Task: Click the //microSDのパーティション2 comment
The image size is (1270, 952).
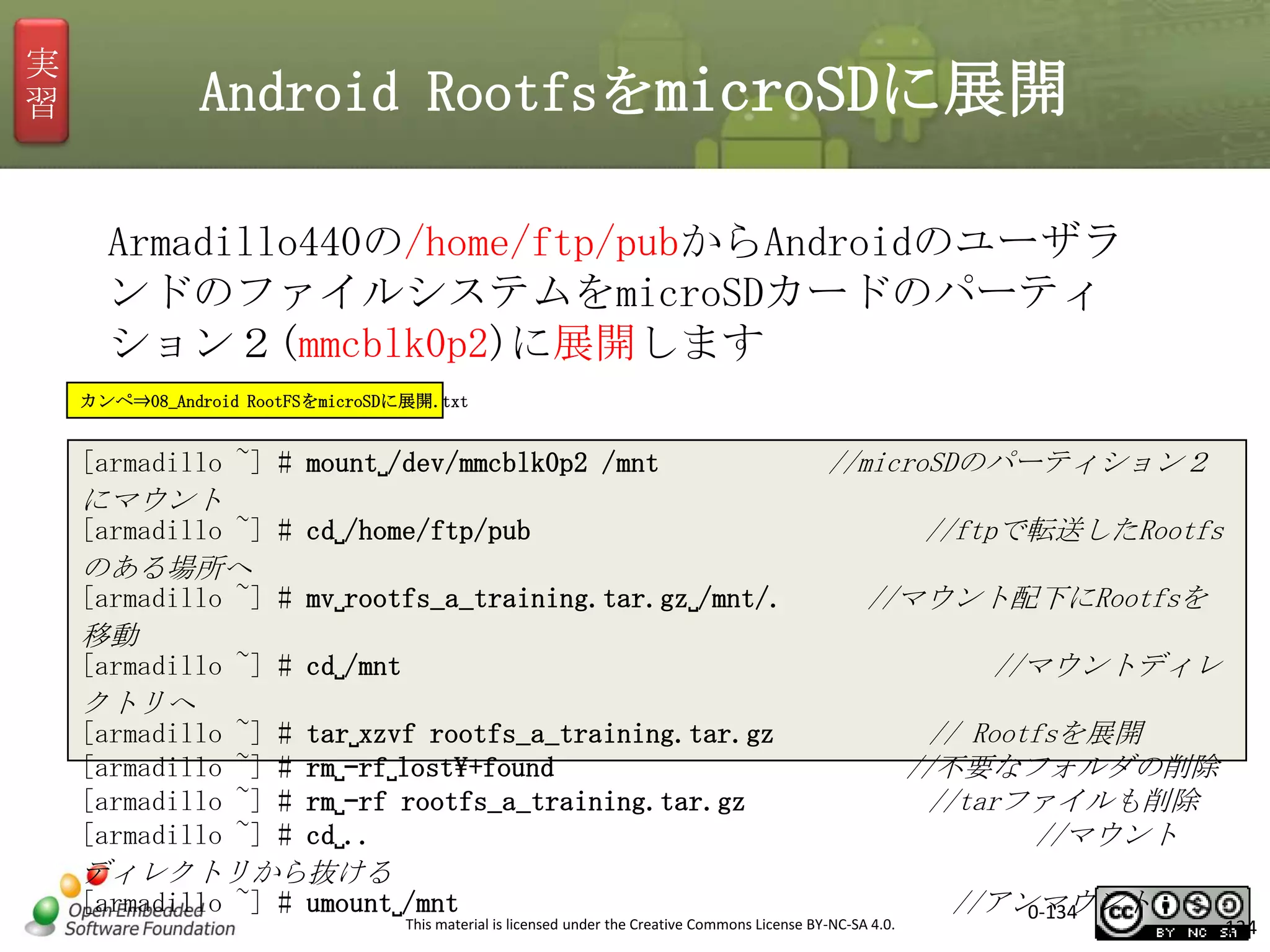Action: tap(1019, 462)
